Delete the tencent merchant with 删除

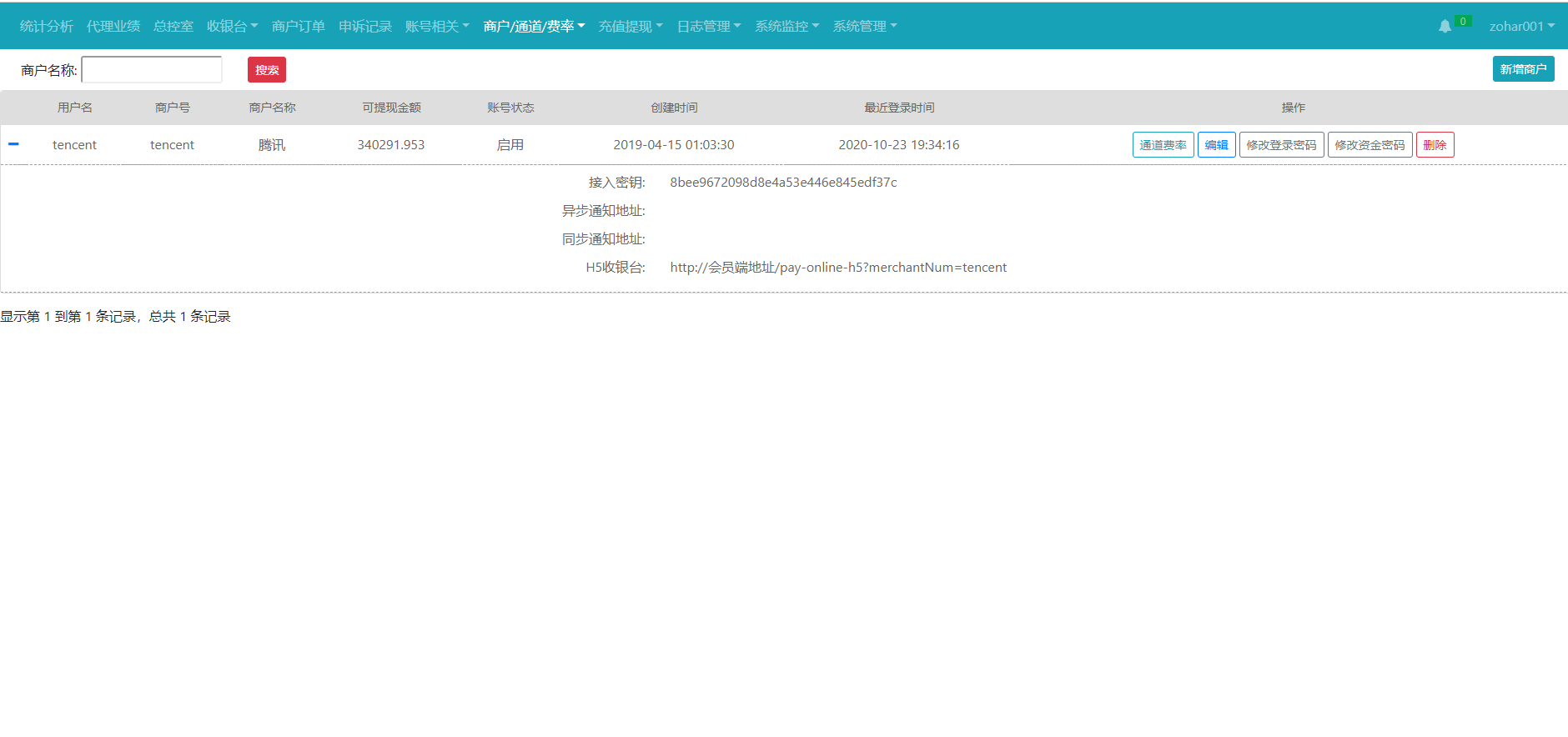click(x=1435, y=145)
